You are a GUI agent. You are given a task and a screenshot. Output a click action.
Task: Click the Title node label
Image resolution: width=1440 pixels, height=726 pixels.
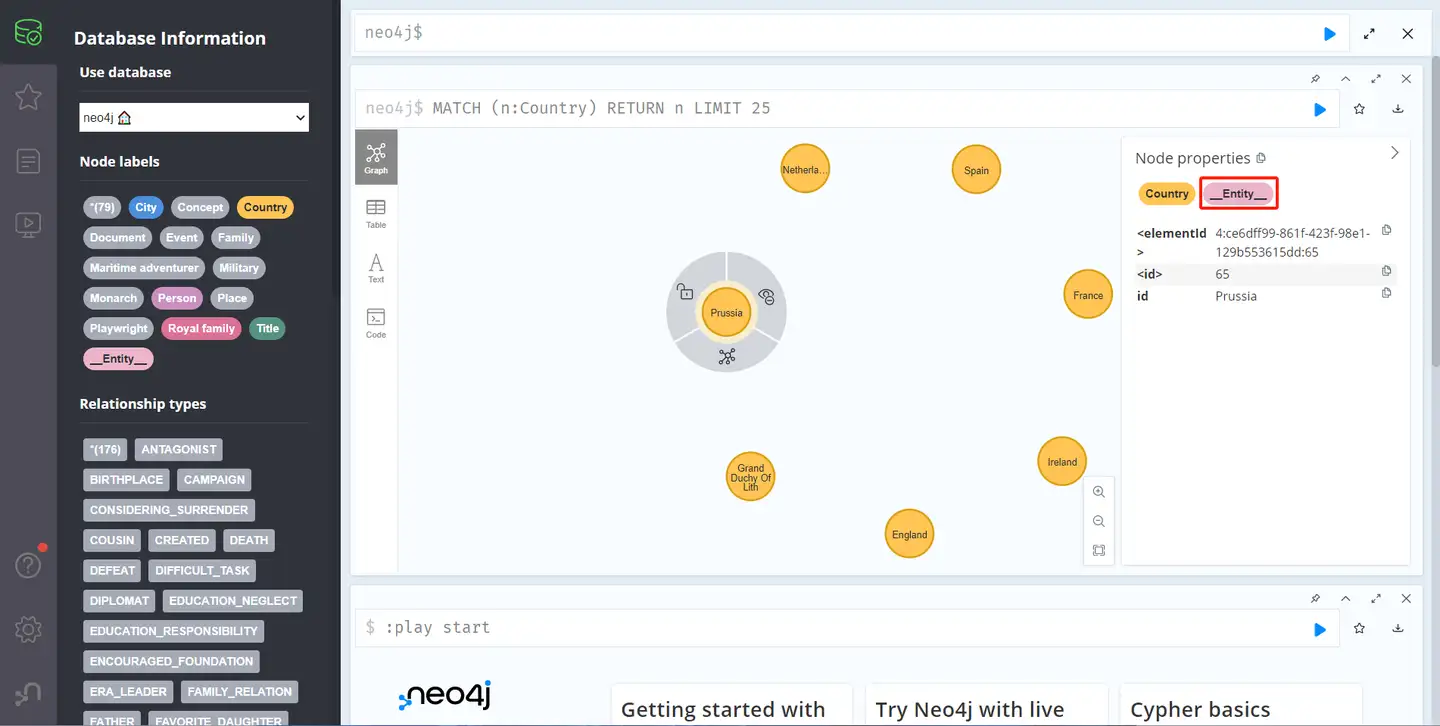[x=267, y=328]
